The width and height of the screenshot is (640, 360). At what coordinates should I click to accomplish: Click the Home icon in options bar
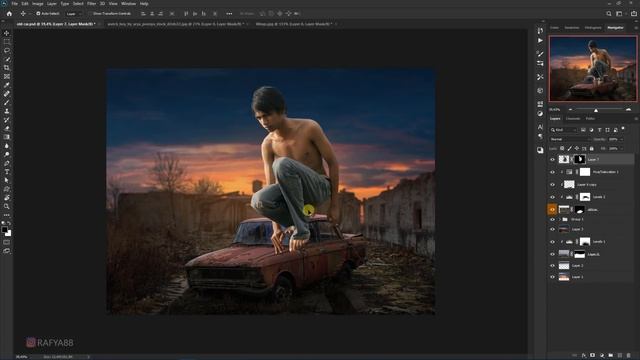point(9,13)
